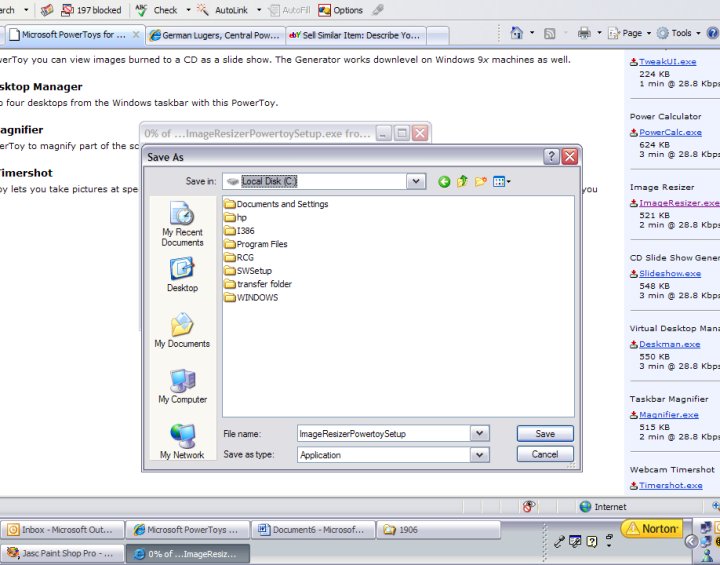
Task: Click the privacy report icon in status bar
Action: point(529,506)
